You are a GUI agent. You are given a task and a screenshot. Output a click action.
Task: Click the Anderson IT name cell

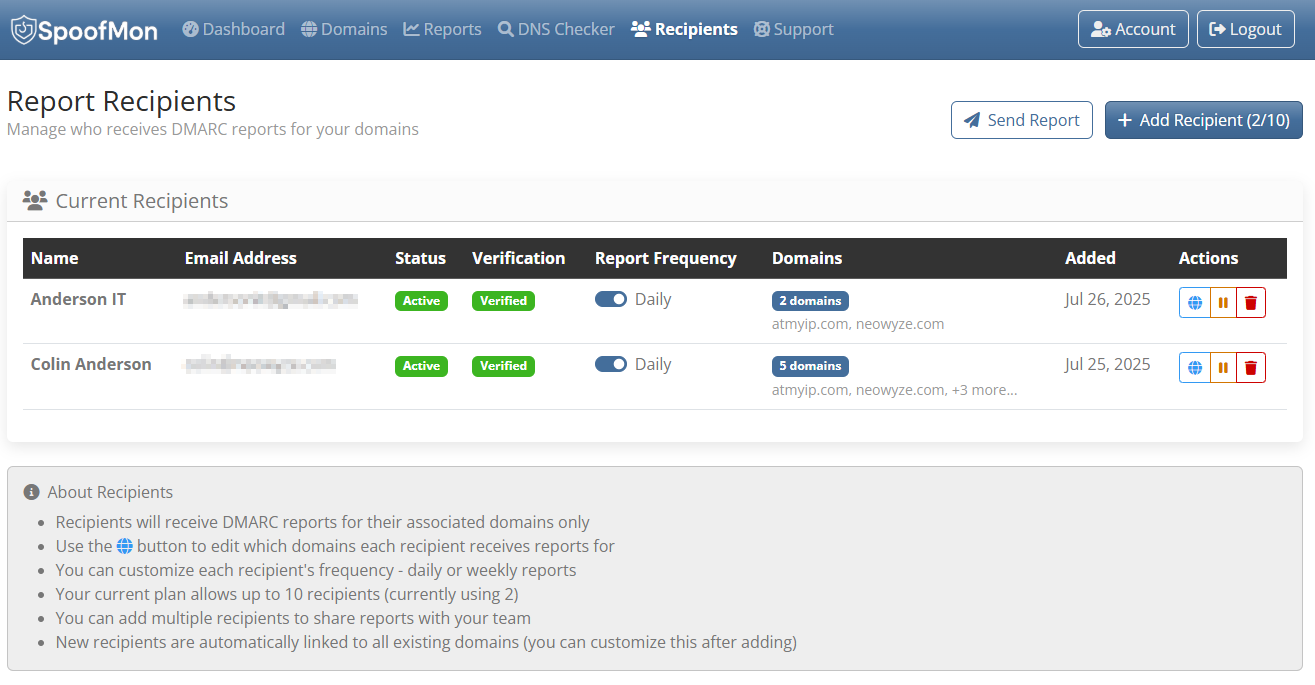point(79,299)
